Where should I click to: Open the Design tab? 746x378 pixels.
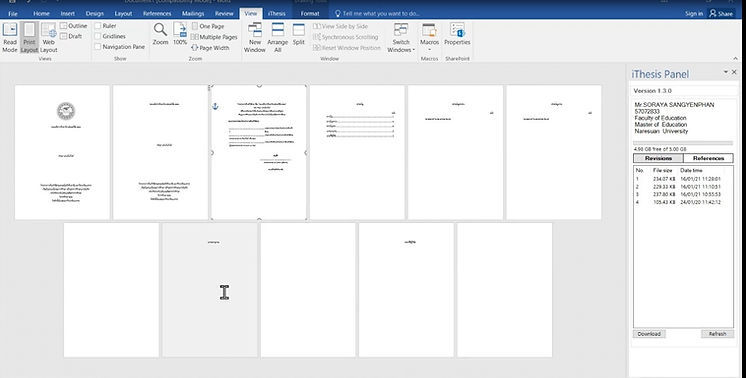pos(95,13)
